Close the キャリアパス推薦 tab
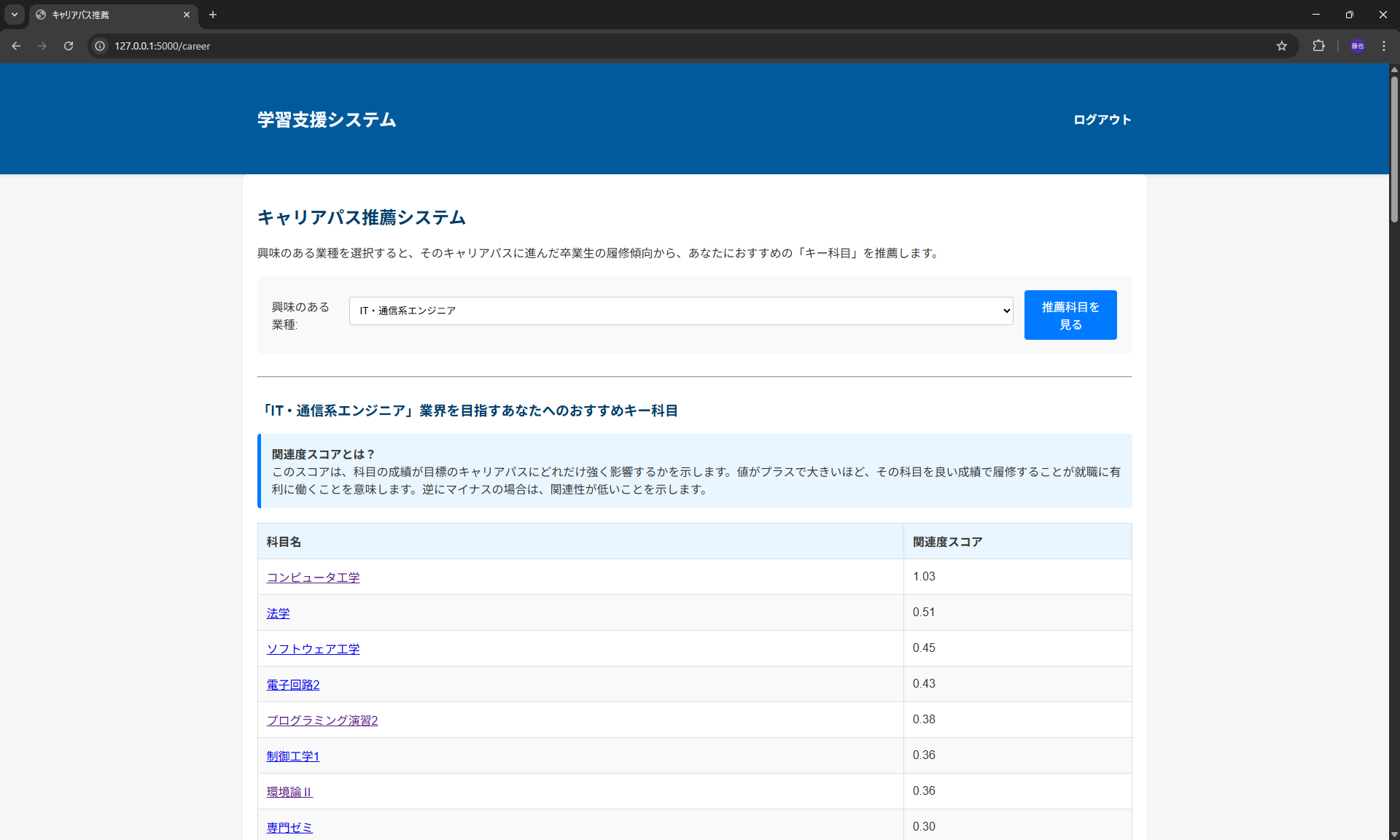Image resolution: width=1400 pixels, height=840 pixels. 187,15
